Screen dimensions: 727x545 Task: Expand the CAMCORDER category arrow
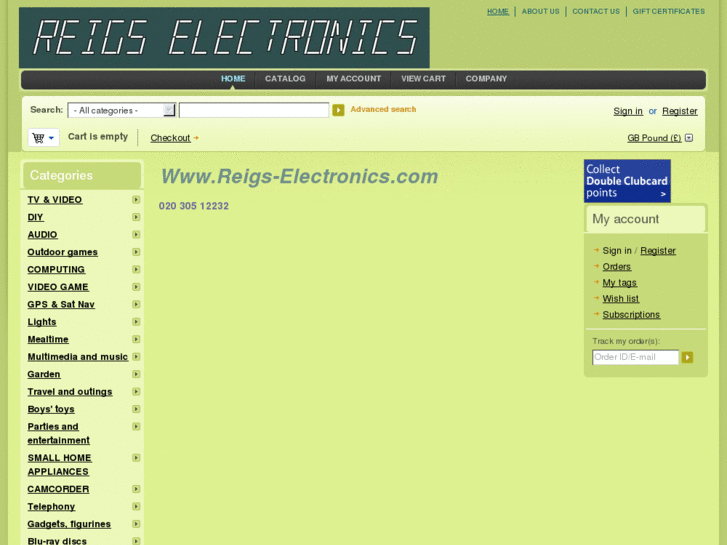[x=136, y=489]
